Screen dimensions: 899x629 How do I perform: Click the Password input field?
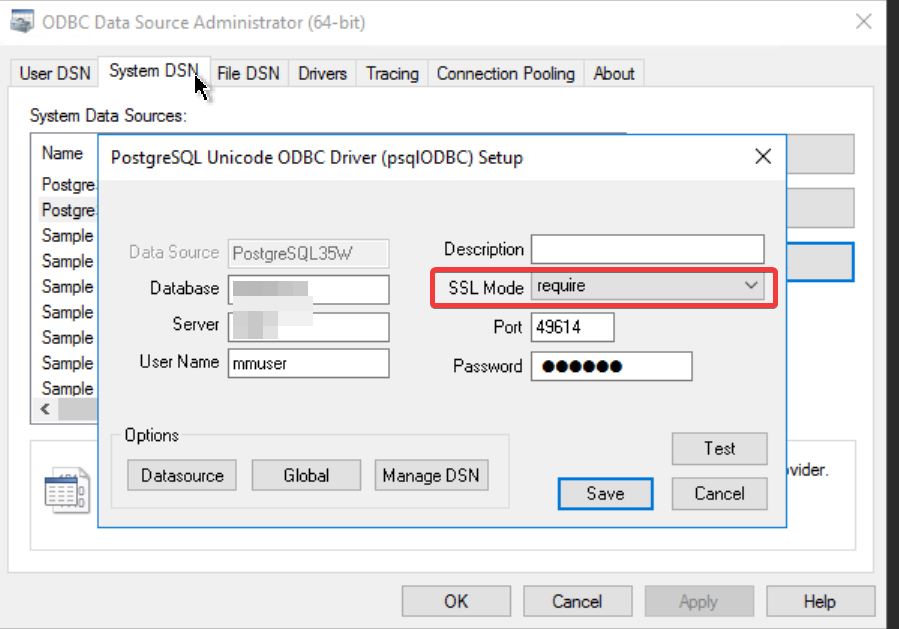611,366
